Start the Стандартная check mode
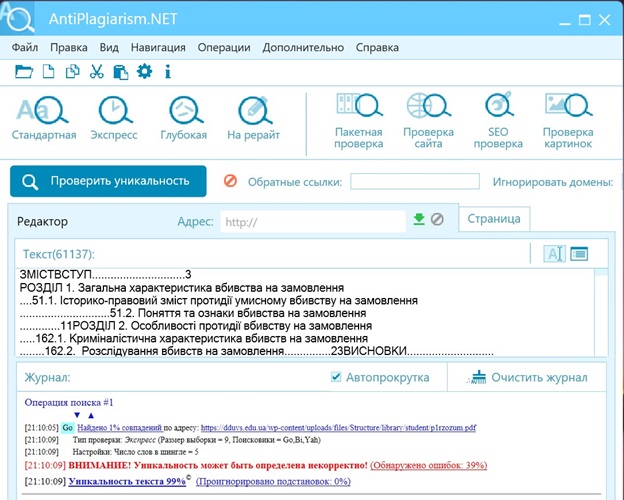Viewport: 624px width, 500px height. tap(44, 119)
